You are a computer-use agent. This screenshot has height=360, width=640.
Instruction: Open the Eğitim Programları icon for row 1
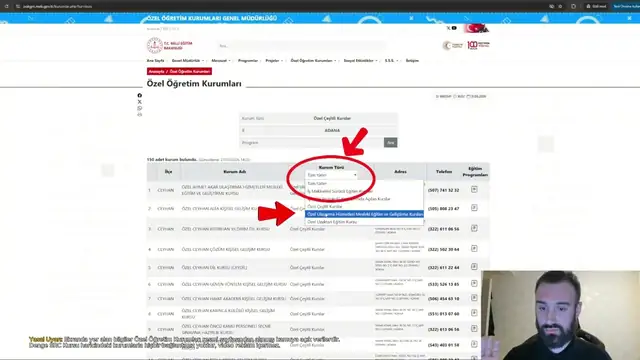[x=474, y=189]
